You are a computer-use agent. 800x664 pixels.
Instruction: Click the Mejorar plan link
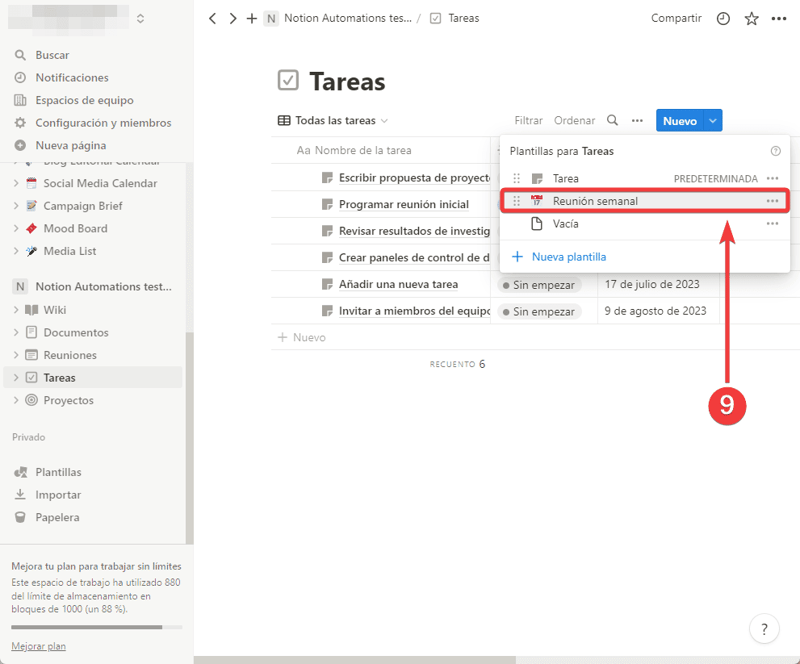tap(38, 646)
